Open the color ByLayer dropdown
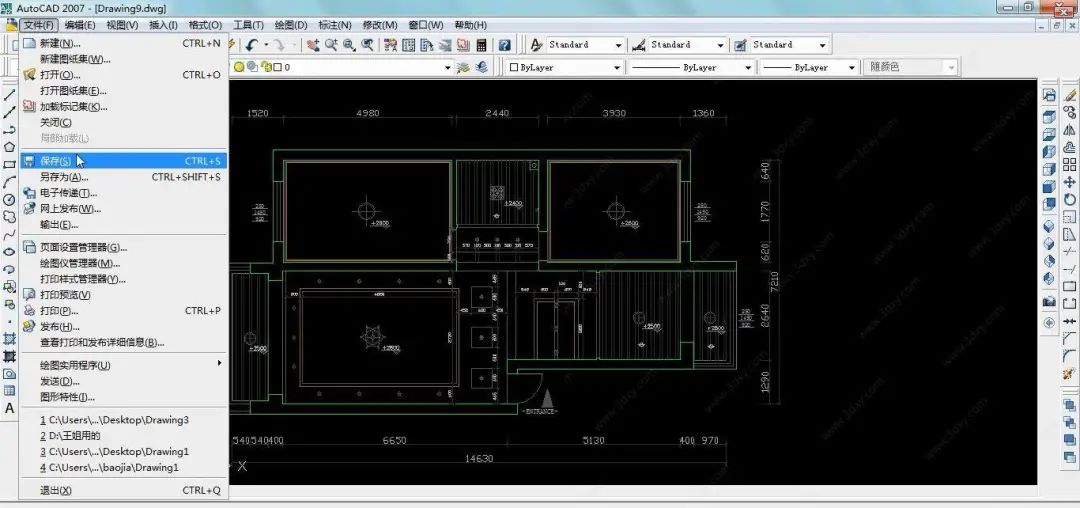1080x508 pixels. pos(616,67)
